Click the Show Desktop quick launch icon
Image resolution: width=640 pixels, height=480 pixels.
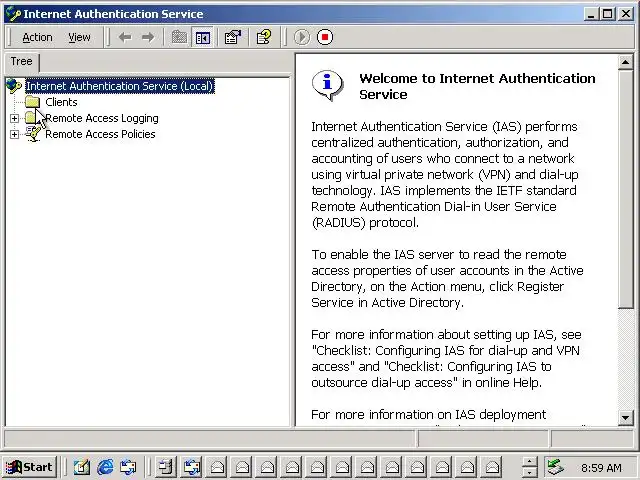point(82,467)
